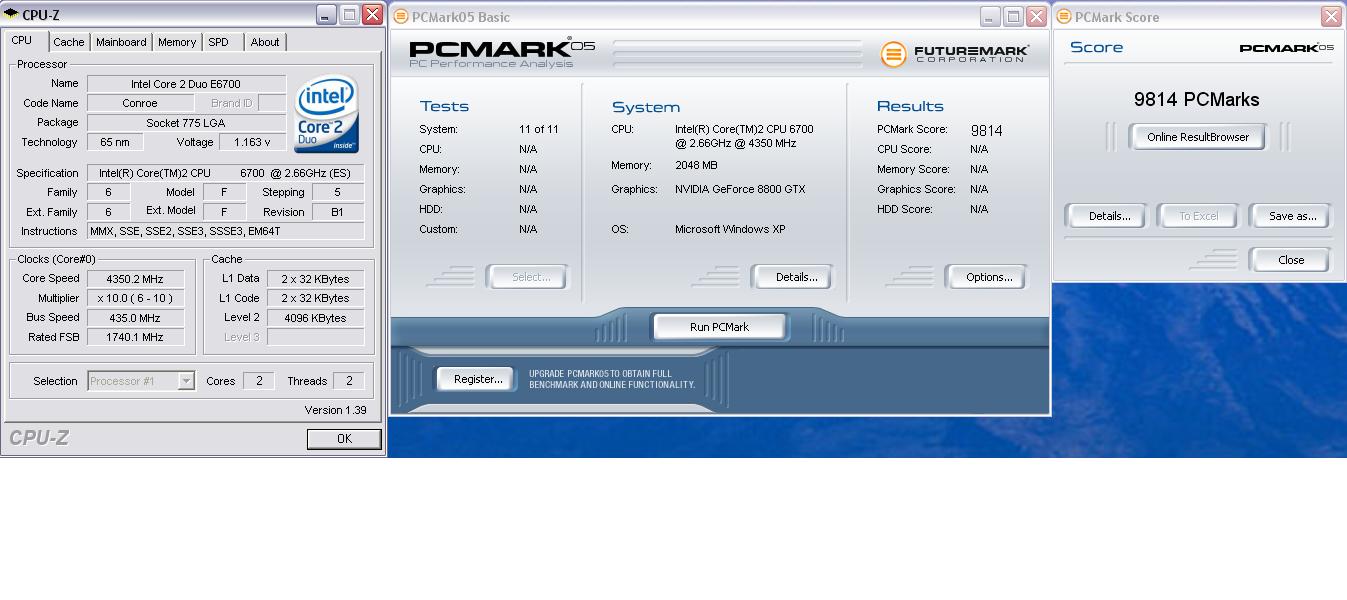Click the Voltage value 1.163 v
1347x600 pixels.
252,142
